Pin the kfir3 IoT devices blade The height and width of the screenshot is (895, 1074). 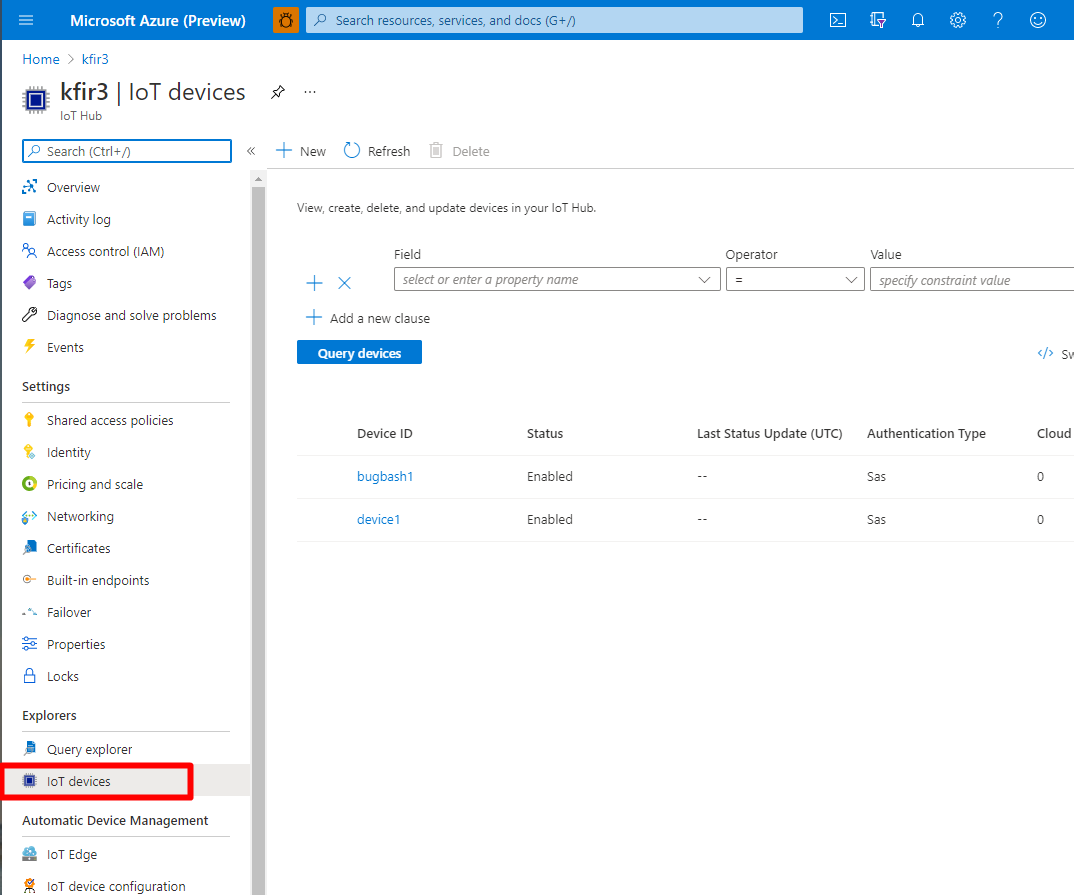pyautogui.click(x=277, y=92)
